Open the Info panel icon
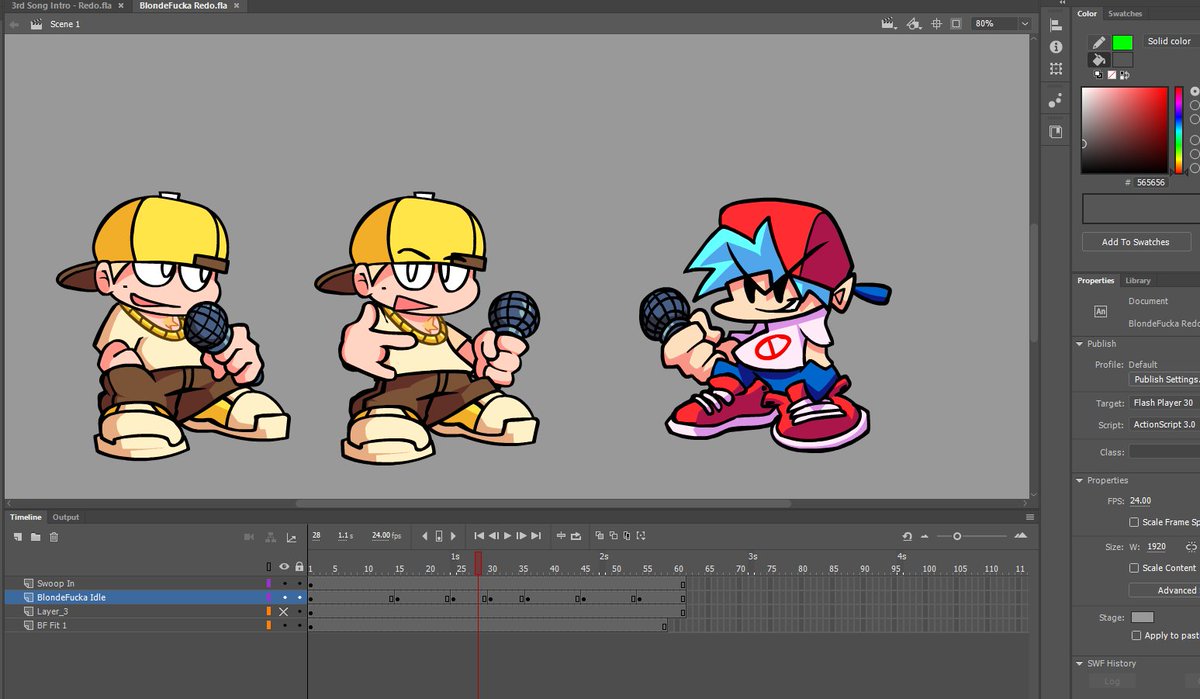The height and width of the screenshot is (699, 1200). coord(1056,47)
